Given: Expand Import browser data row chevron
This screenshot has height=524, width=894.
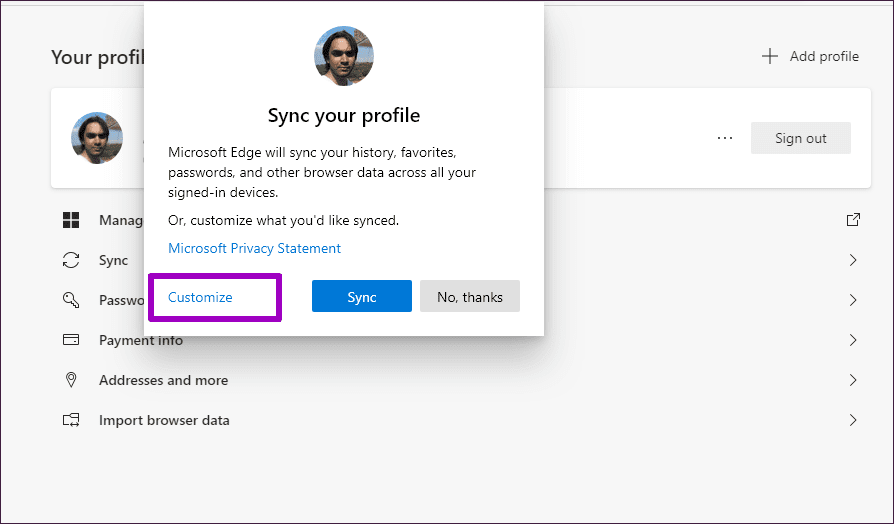Looking at the screenshot, I should click(x=853, y=420).
